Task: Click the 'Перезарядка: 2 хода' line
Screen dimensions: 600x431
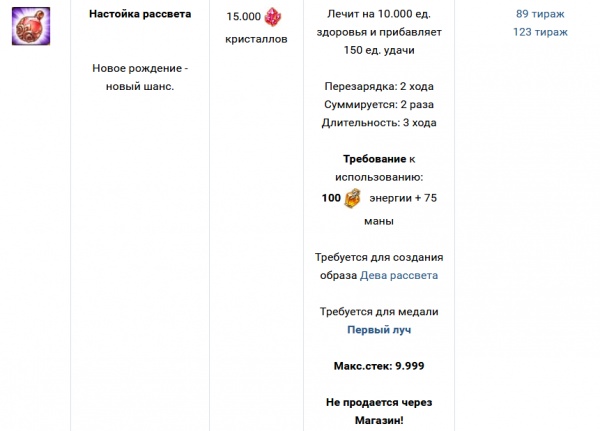Action: tap(379, 86)
